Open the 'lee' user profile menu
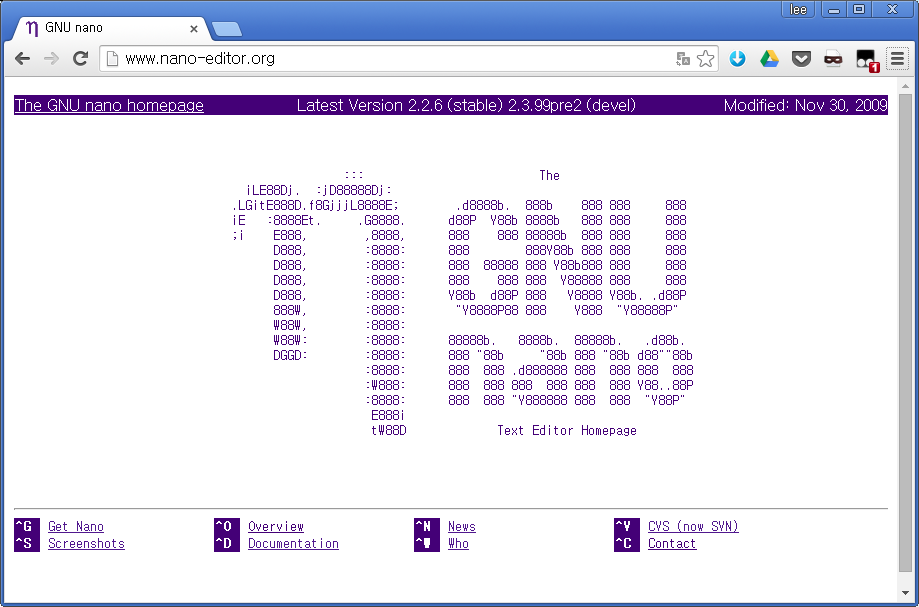 tap(799, 9)
